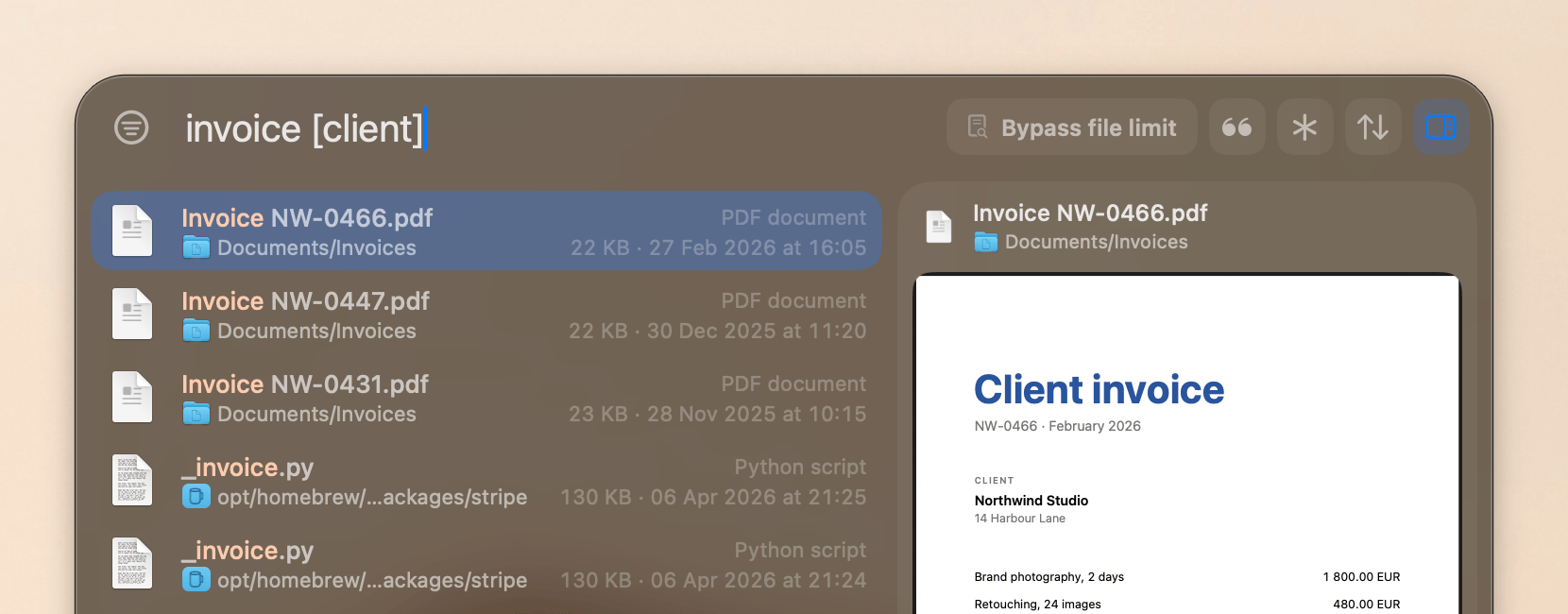Click the file icon of Invoice NW-0431.pdf

(x=132, y=398)
